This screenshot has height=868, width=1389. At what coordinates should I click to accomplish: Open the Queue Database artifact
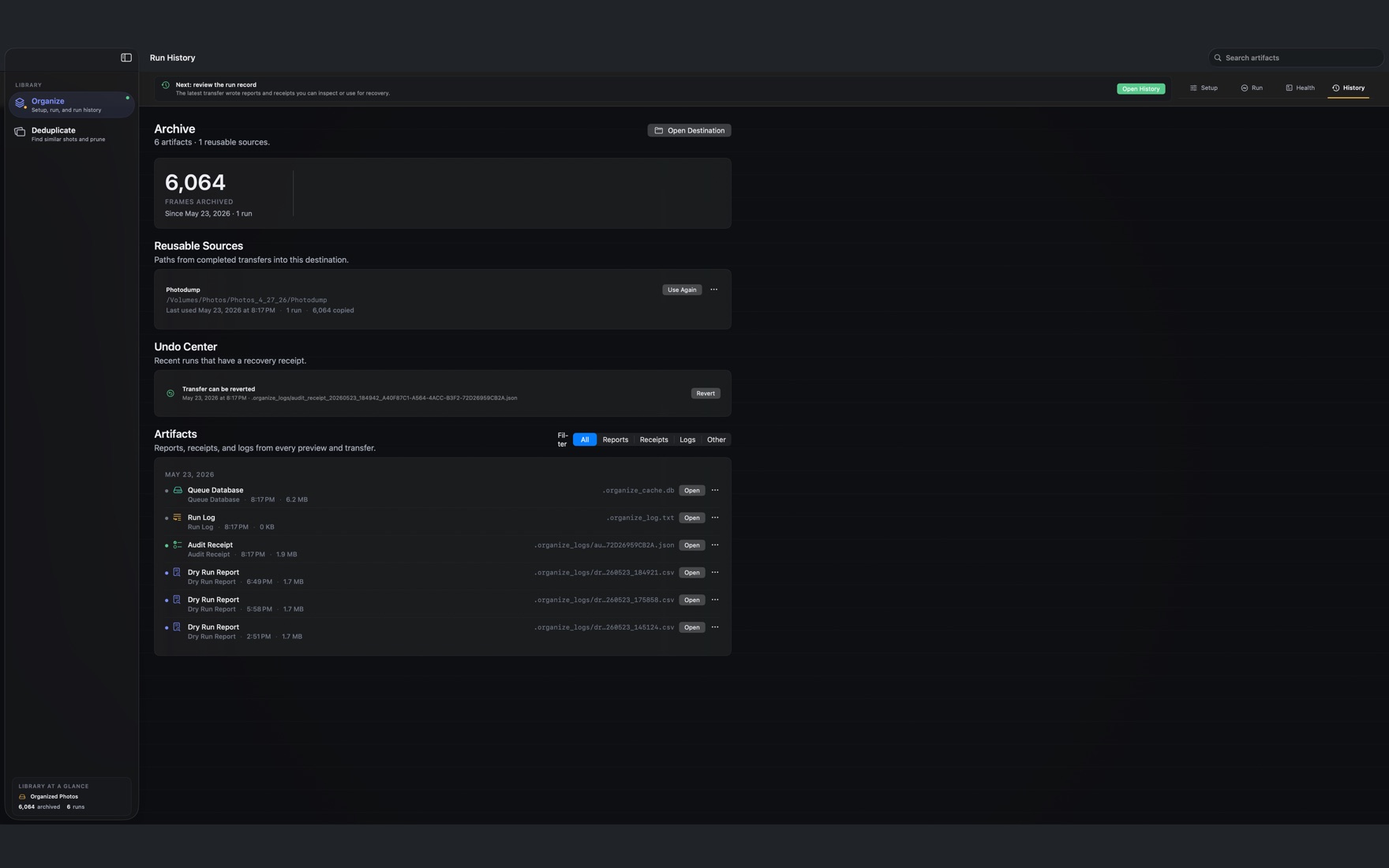click(692, 490)
